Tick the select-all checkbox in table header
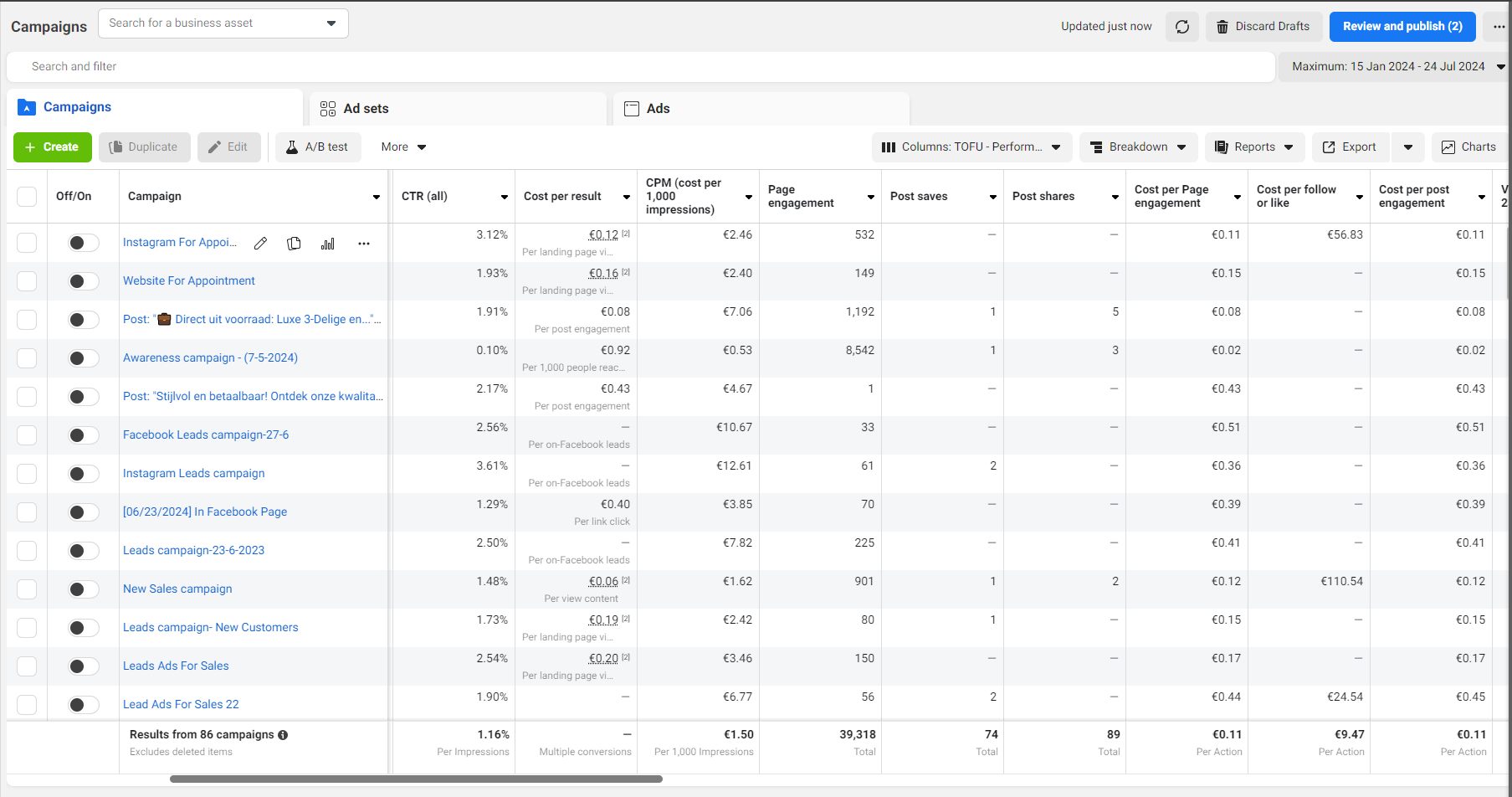Screen dimensions: 1512x797 [27, 197]
